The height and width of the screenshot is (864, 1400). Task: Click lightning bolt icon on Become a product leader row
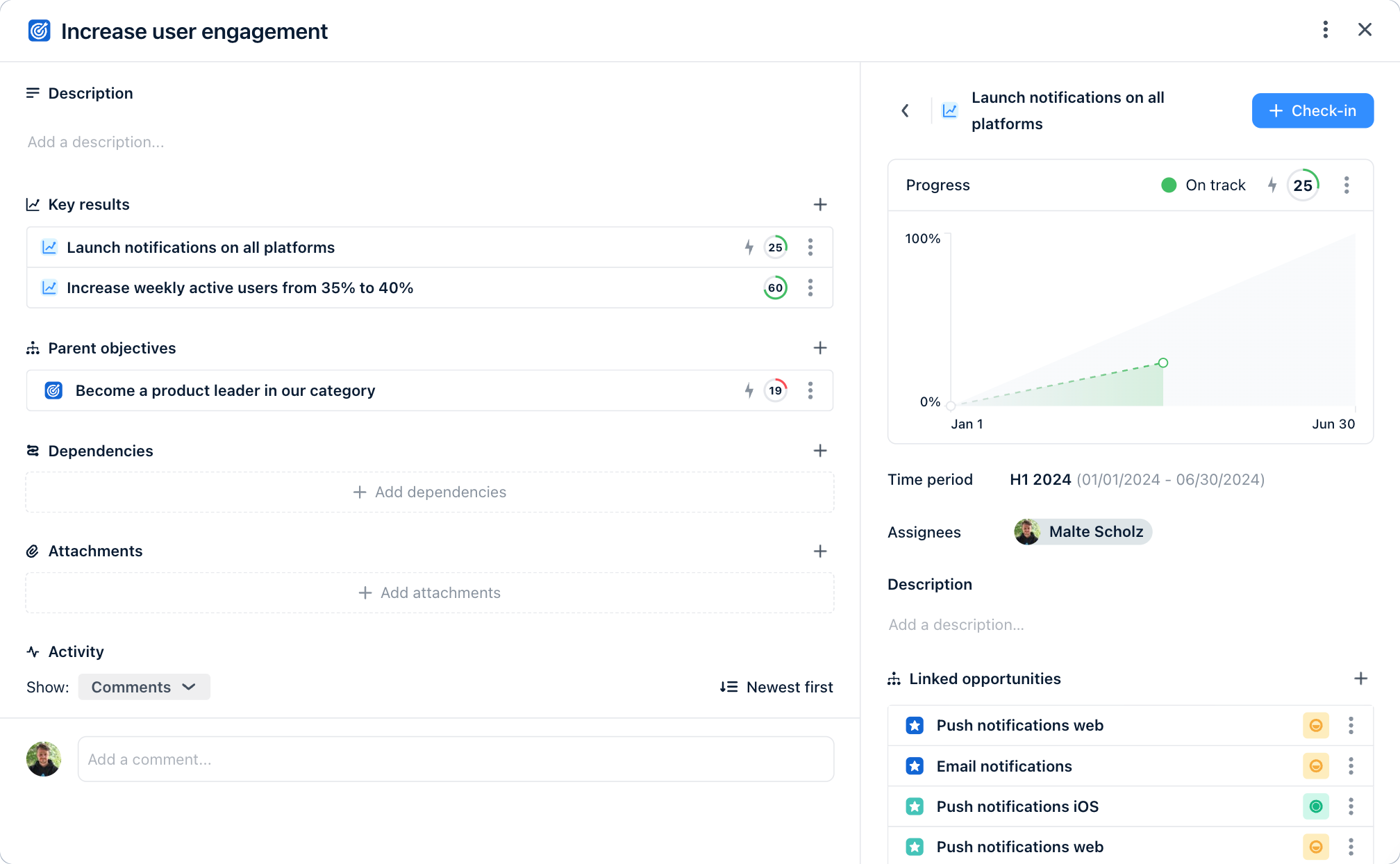749,390
